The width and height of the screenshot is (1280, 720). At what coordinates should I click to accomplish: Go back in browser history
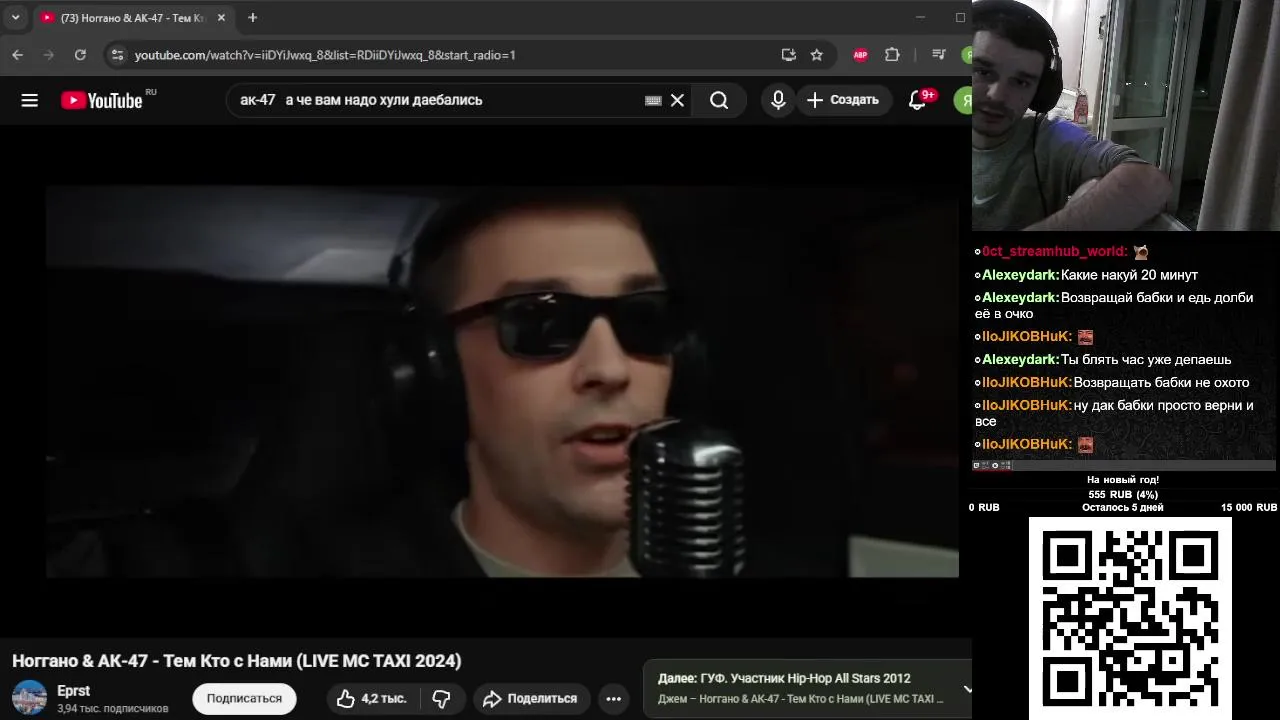(x=18, y=55)
